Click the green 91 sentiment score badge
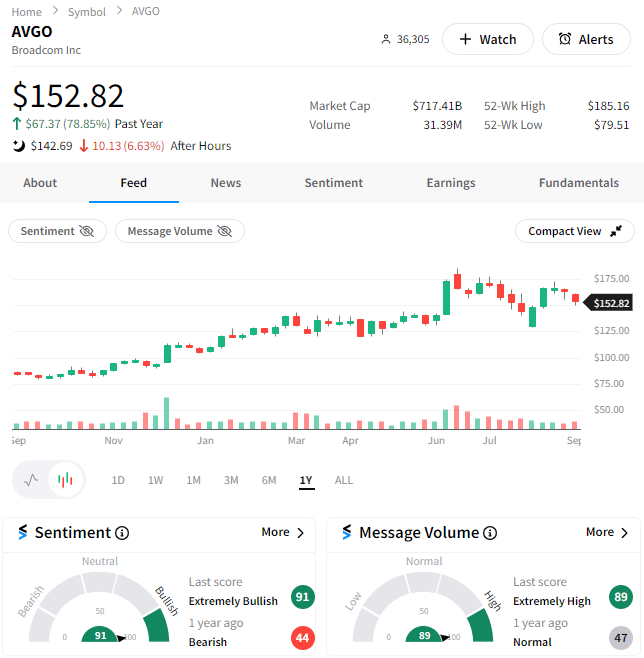 click(302, 597)
